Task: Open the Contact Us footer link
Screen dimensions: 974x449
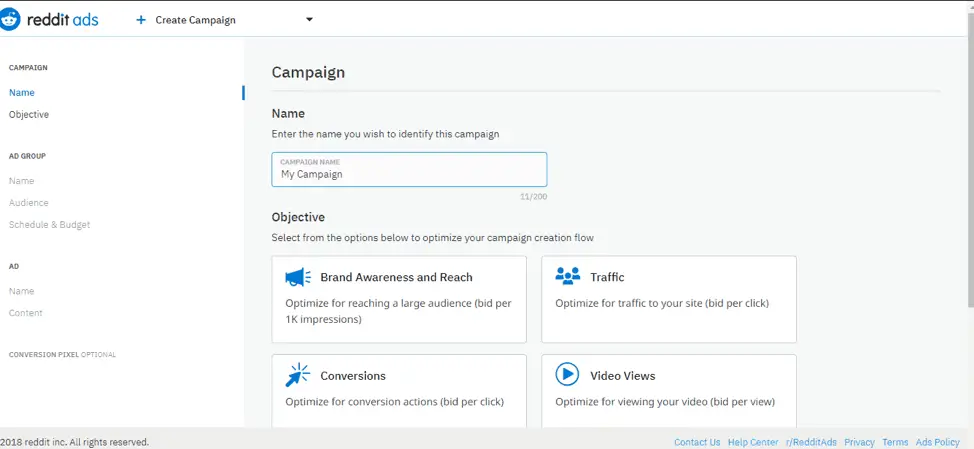Action: tap(697, 442)
